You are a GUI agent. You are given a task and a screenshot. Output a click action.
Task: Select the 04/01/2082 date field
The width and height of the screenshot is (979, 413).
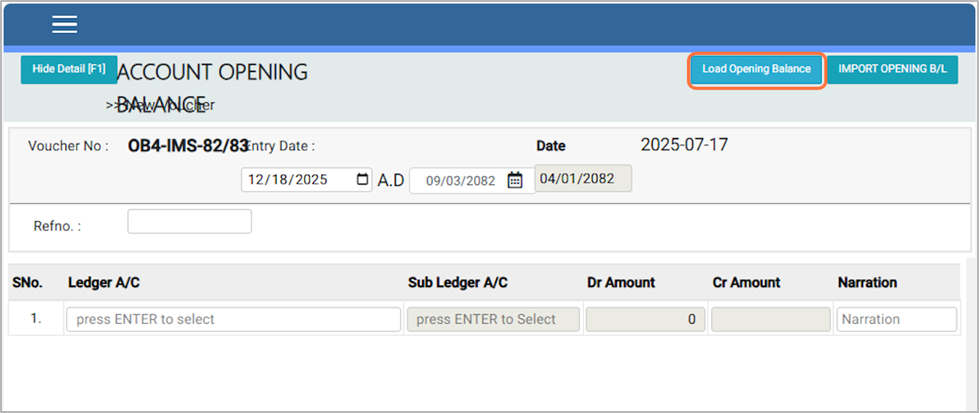(583, 179)
